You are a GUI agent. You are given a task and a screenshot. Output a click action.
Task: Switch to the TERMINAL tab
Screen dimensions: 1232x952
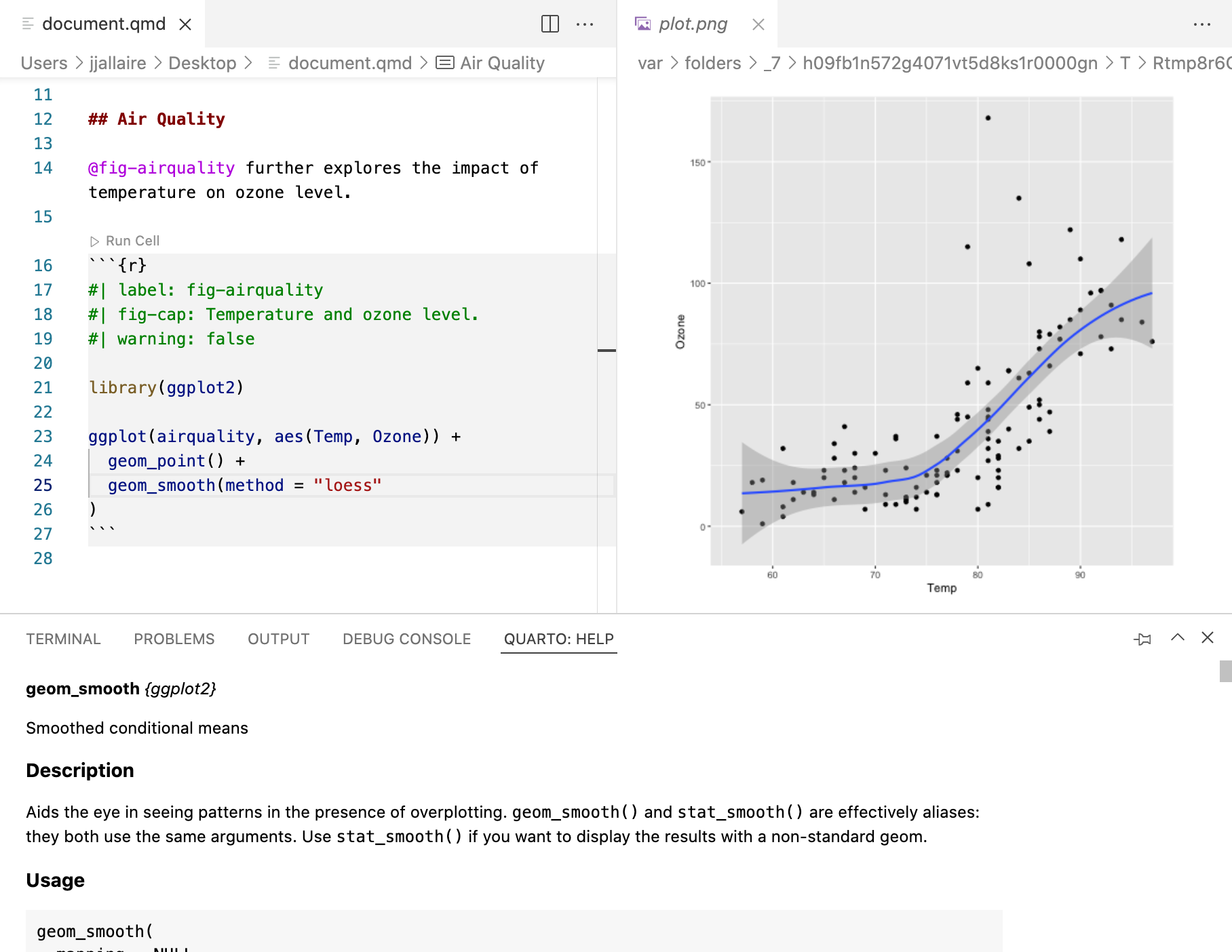tap(63, 638)
